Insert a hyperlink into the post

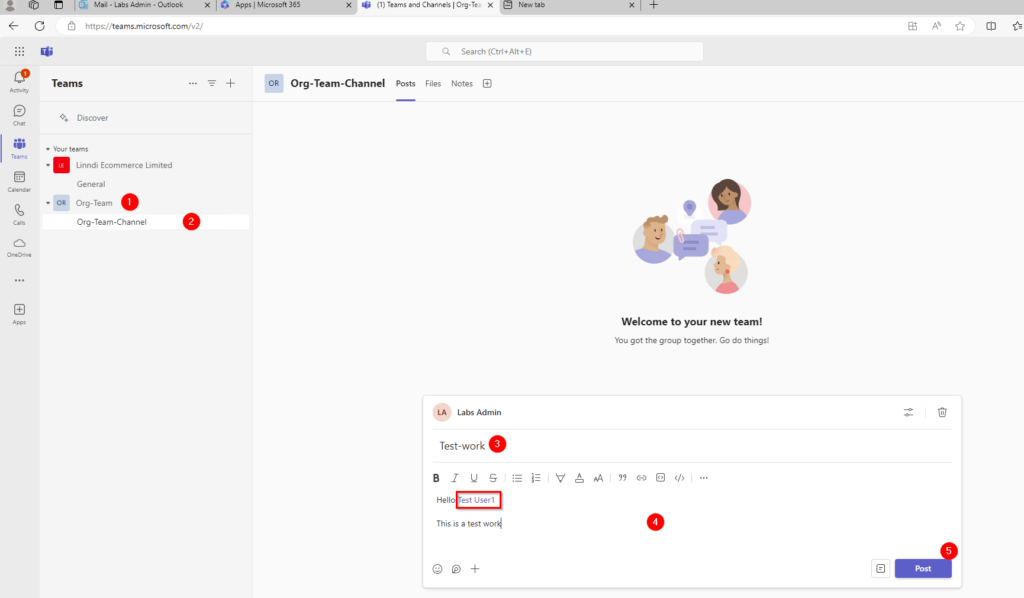pos(641,478)
